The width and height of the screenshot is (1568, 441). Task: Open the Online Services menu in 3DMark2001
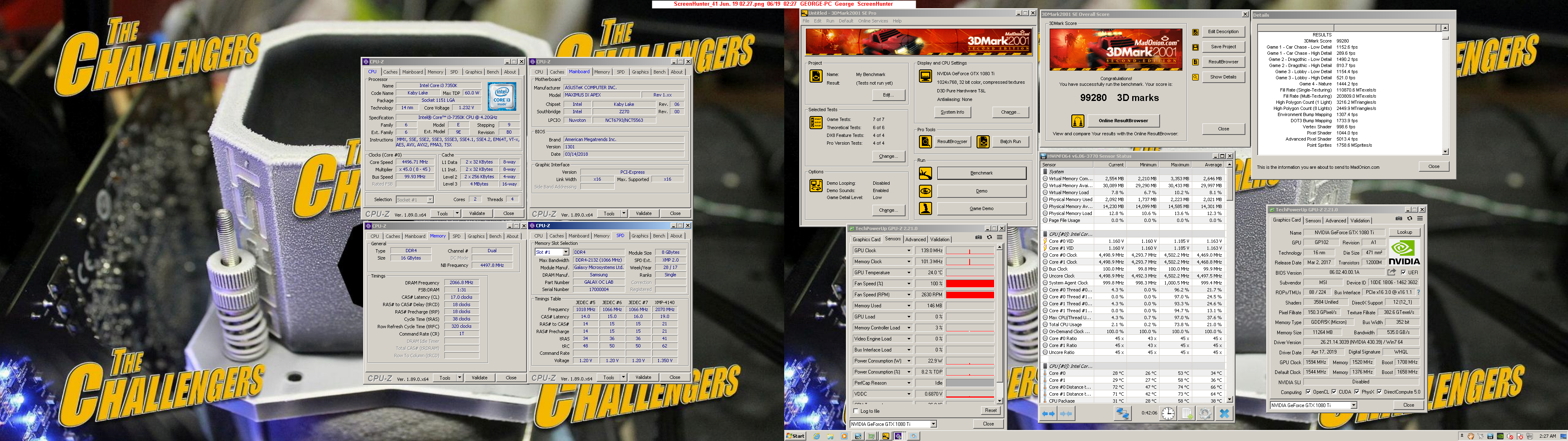coord(873,21)
